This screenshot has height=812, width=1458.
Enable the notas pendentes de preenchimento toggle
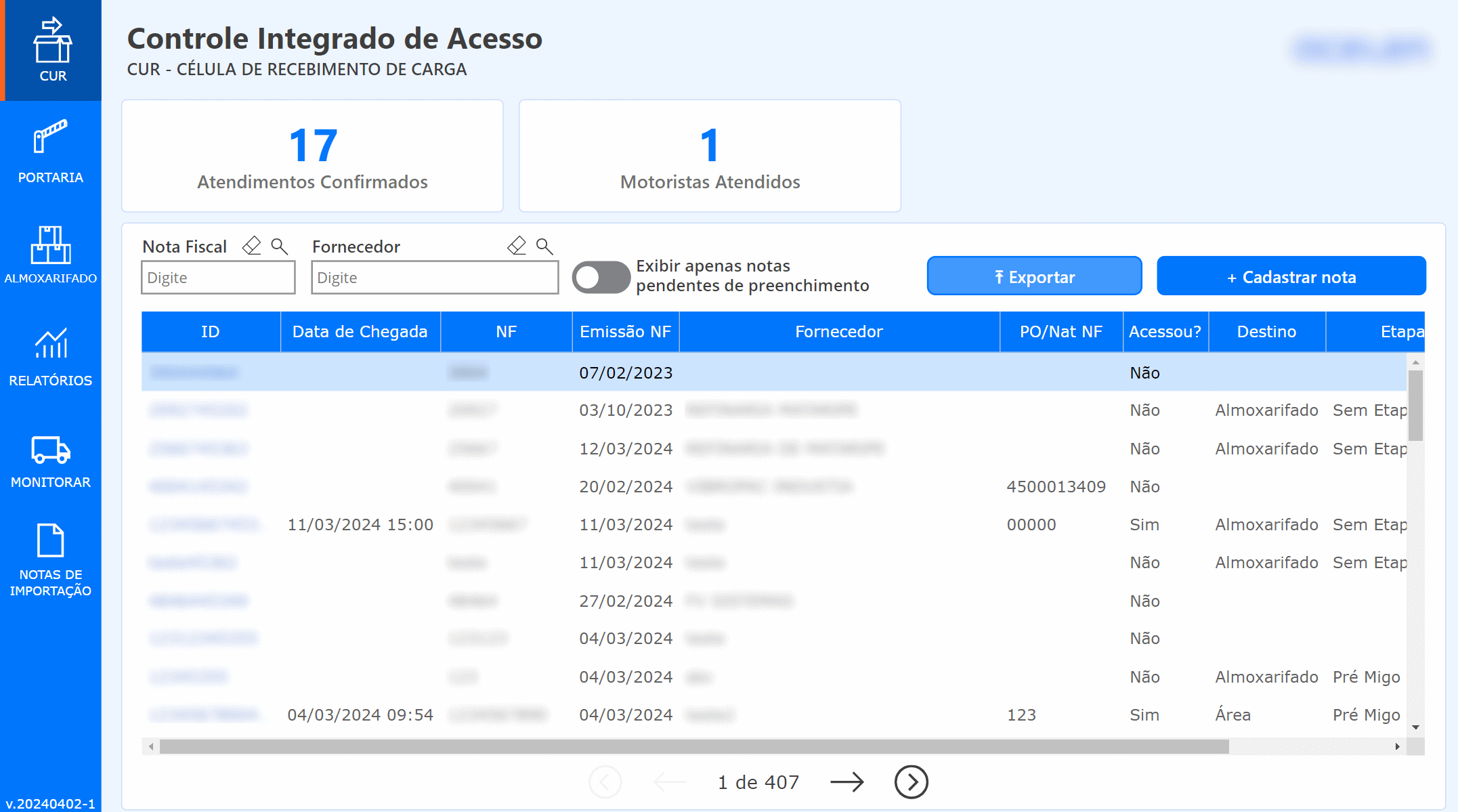click(601, 277)
